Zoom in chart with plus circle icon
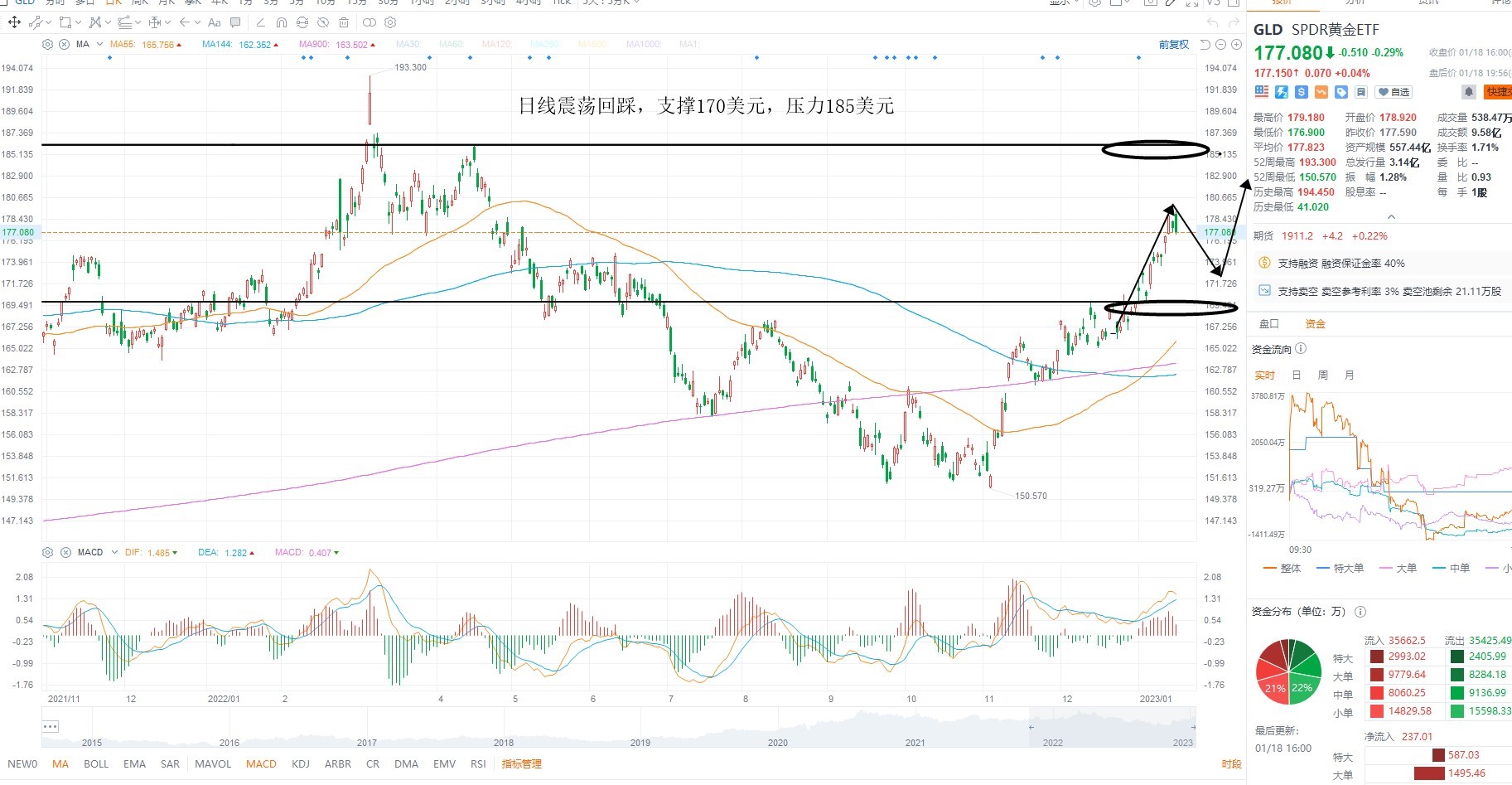Image resolution: width=1512 pixels, height=785 pixels. 1236,45
